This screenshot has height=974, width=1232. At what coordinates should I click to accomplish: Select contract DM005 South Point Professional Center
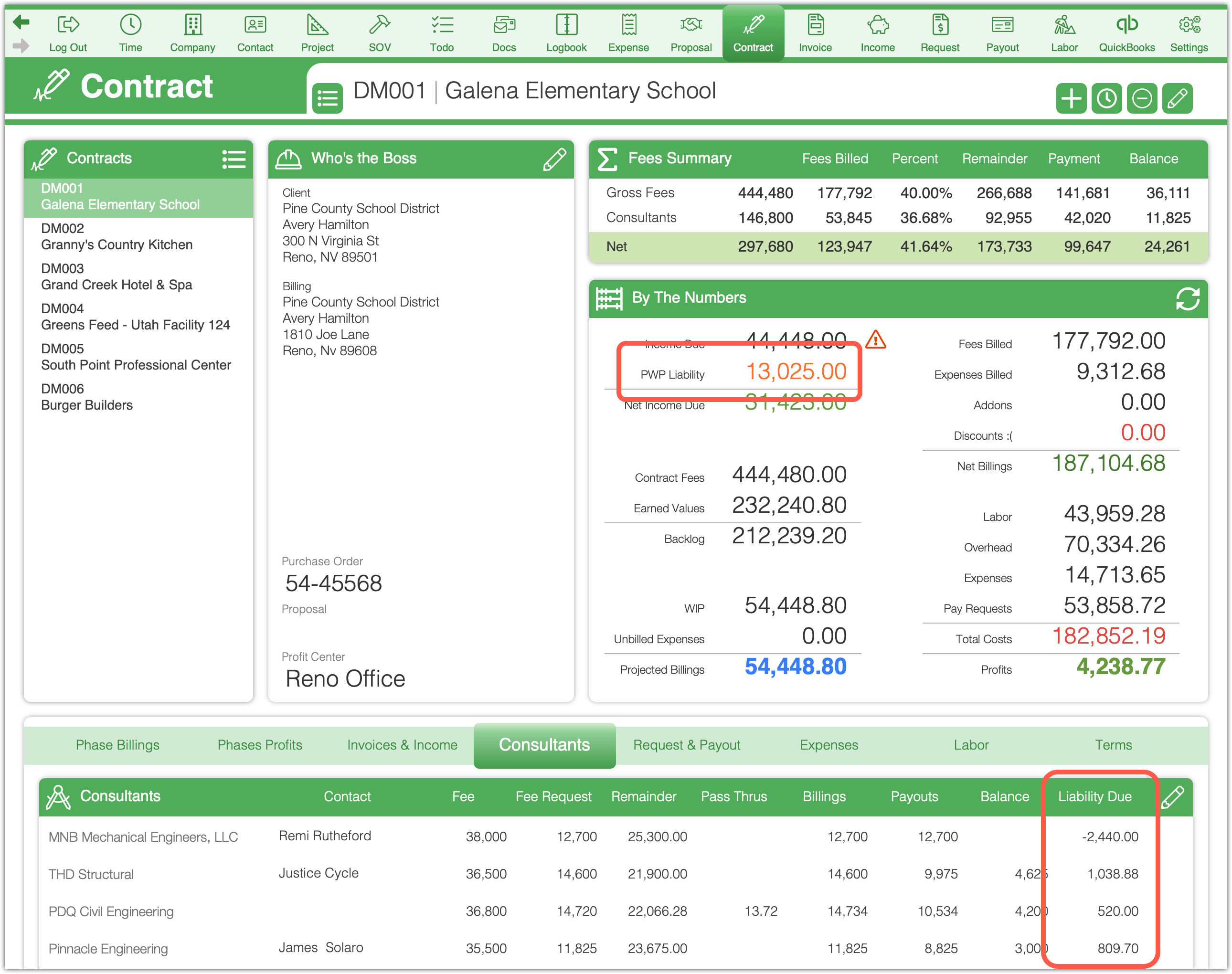click(x=138, y=357)
